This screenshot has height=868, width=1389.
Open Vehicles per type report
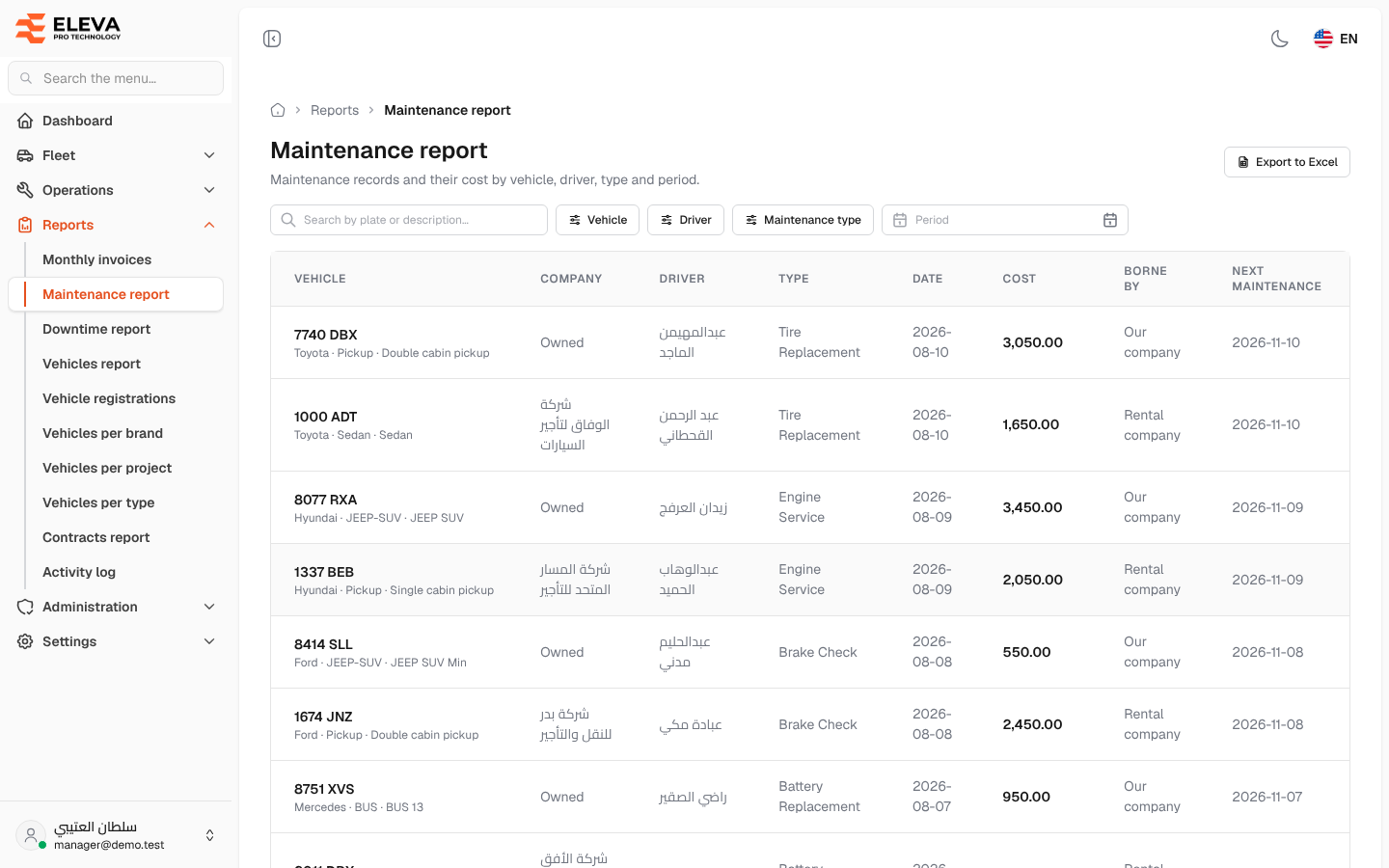click(98, 502)
